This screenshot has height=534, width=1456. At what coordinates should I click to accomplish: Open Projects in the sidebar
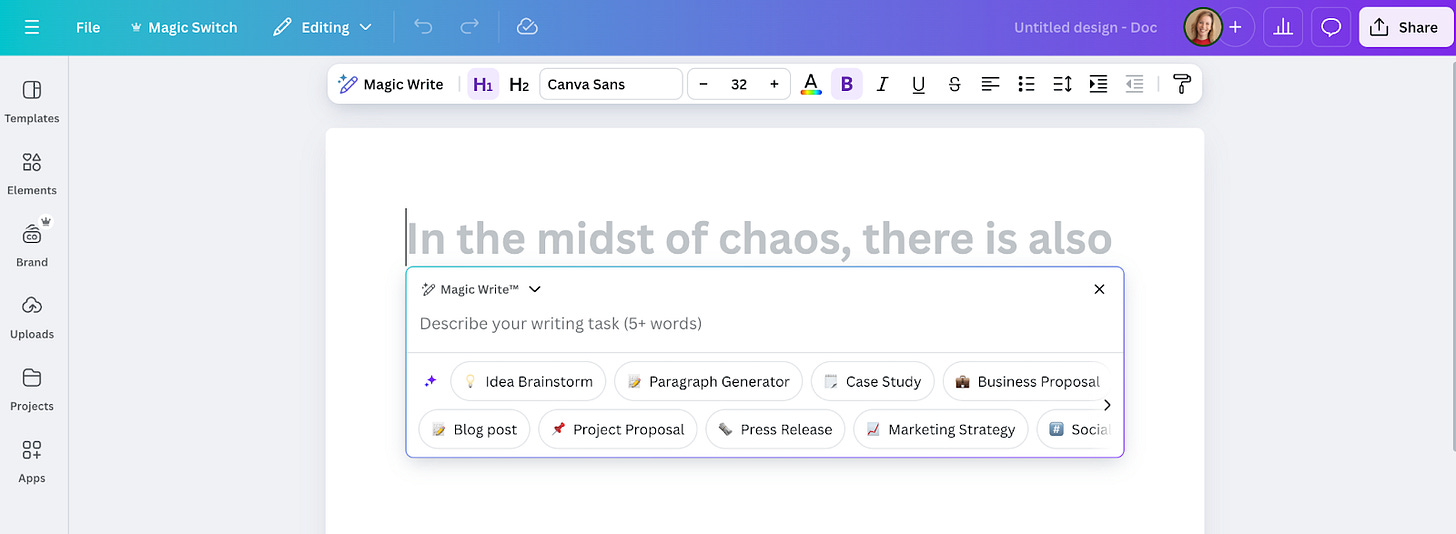tap(32, 390)
